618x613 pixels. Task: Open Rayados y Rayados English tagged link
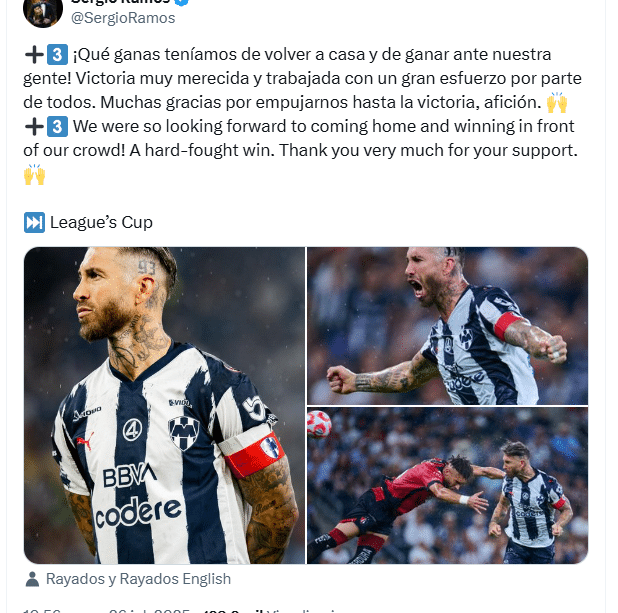point(138,579)
